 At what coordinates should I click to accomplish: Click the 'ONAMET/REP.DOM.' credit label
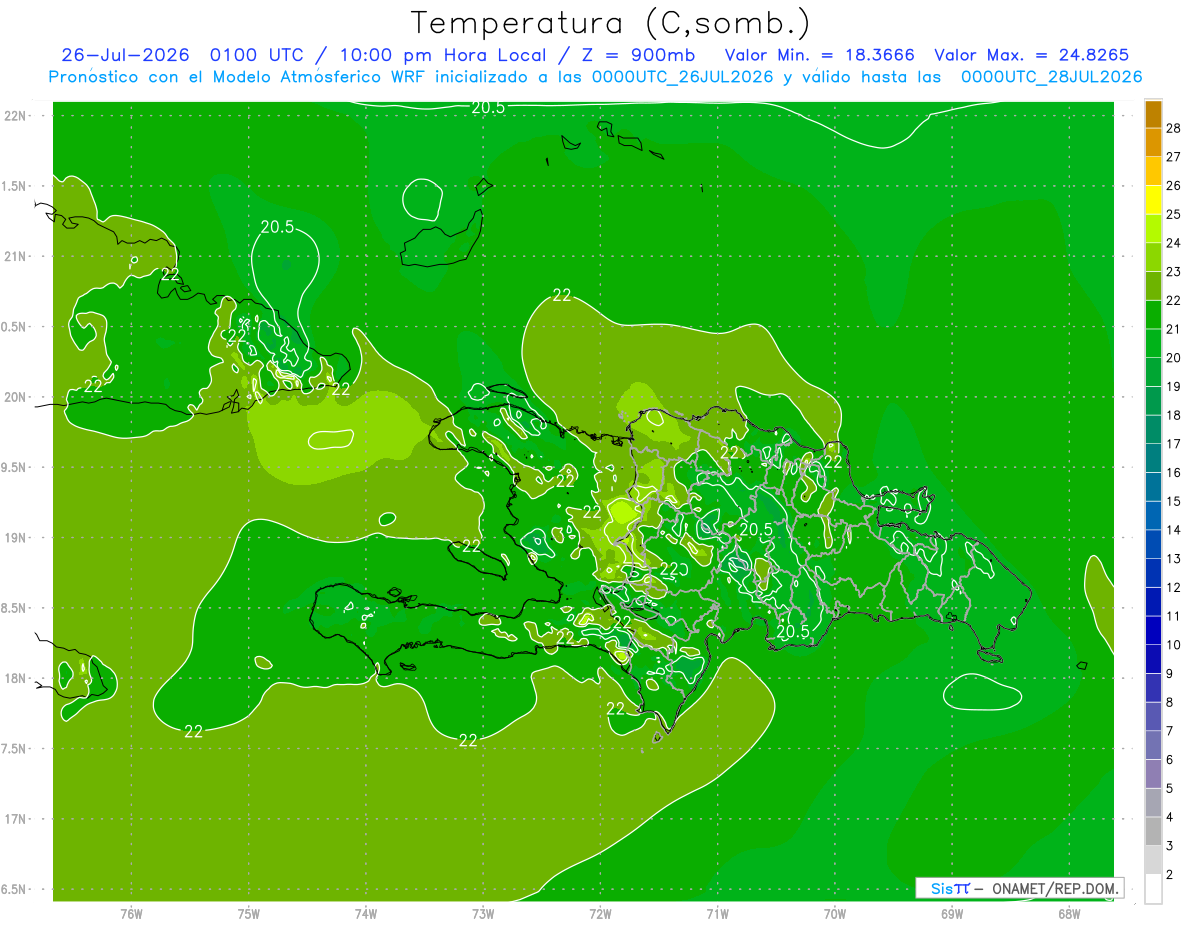pos(1054,888)
